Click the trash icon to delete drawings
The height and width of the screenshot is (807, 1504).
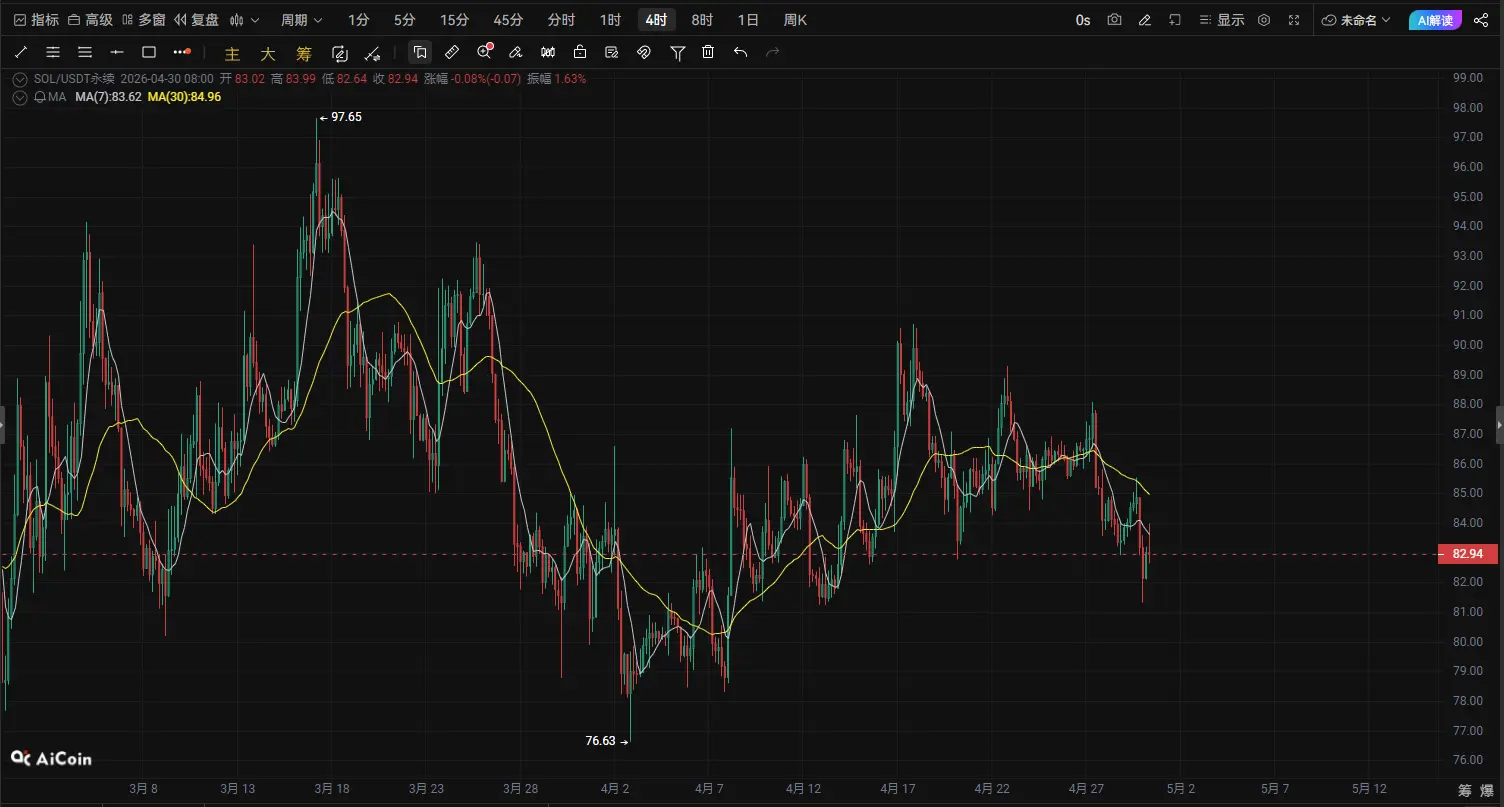(708, 52)
